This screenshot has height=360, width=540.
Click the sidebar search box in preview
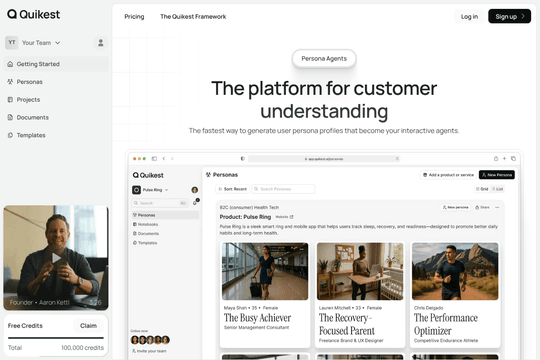160,203
